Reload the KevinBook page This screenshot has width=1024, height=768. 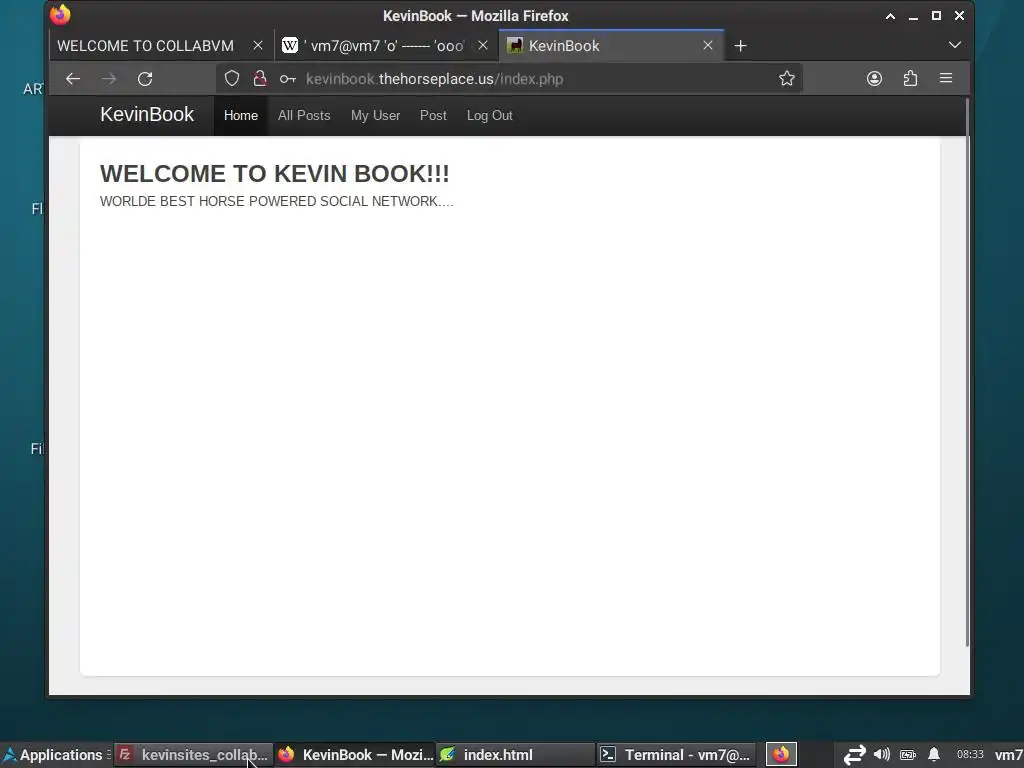[145, 79]
